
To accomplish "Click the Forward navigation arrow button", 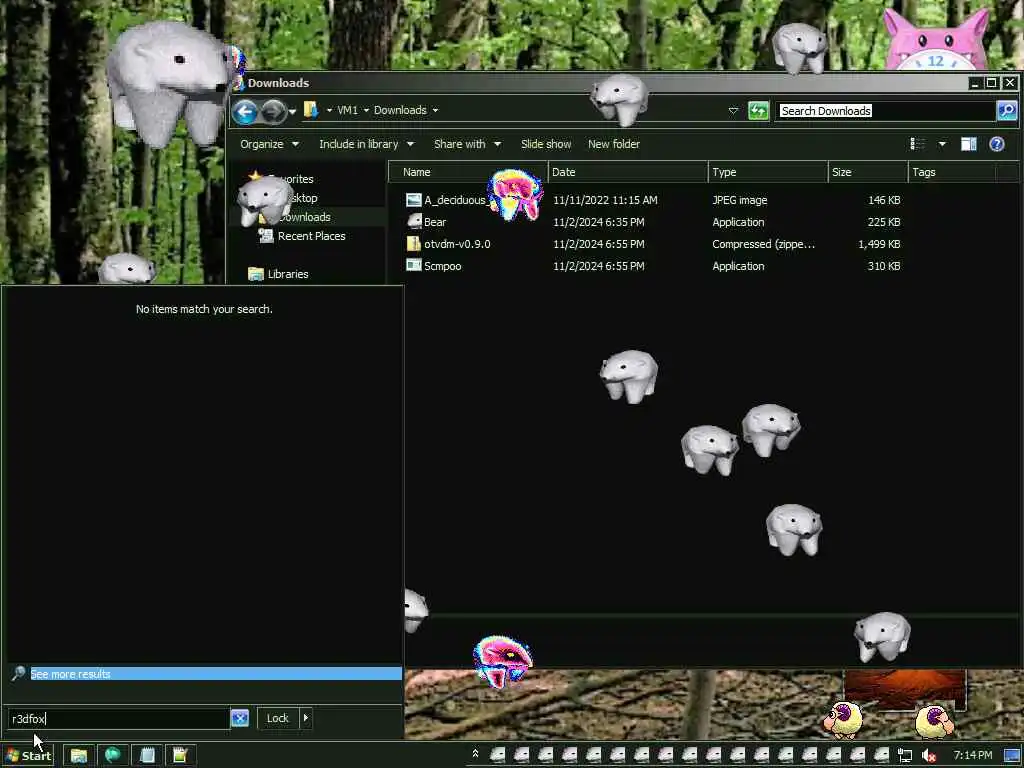I will point(273,111).
